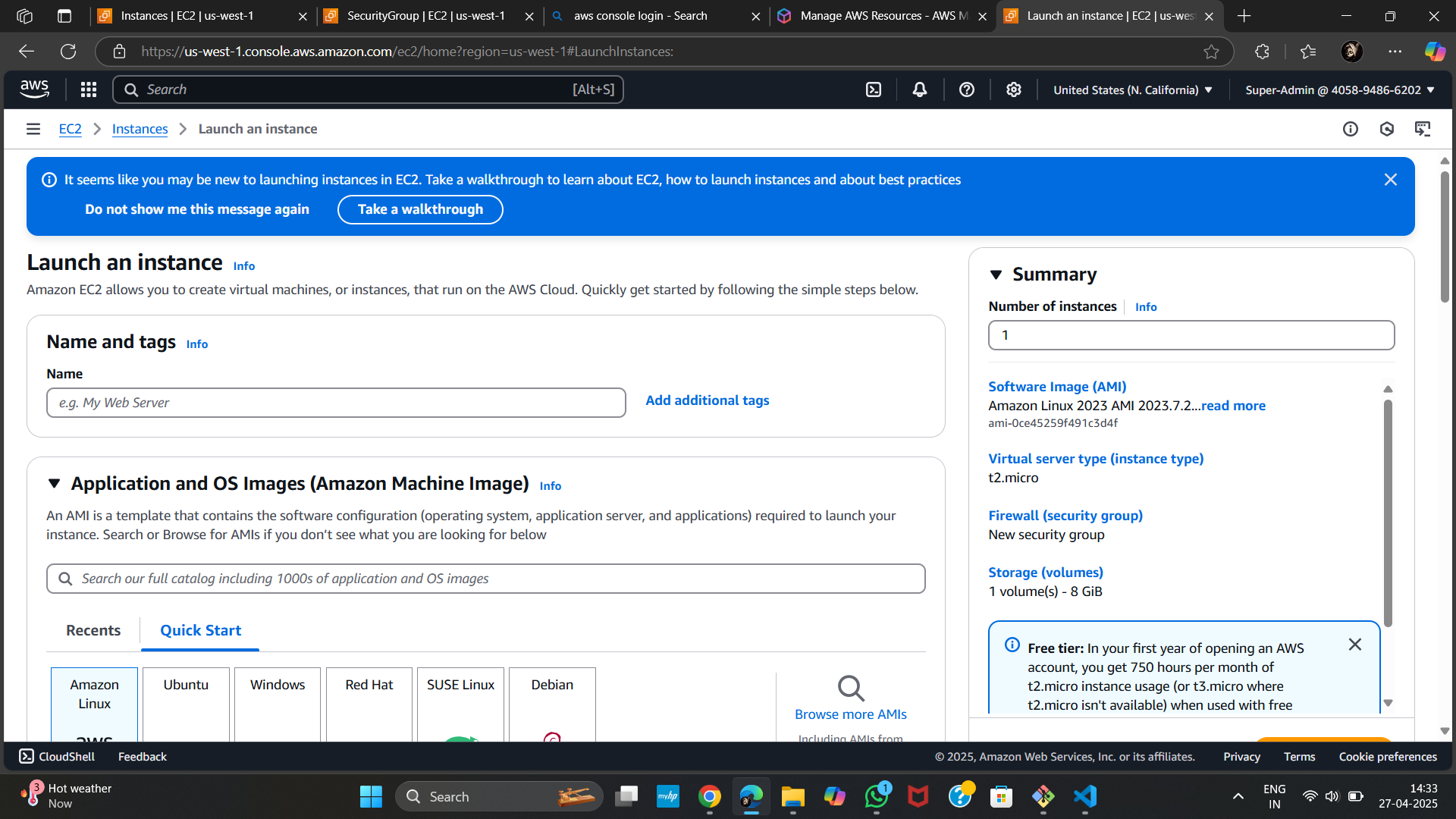Switch to the aws console login Search tab
Viewport: 1456px width, 819px height.
(x=655, y=16)
